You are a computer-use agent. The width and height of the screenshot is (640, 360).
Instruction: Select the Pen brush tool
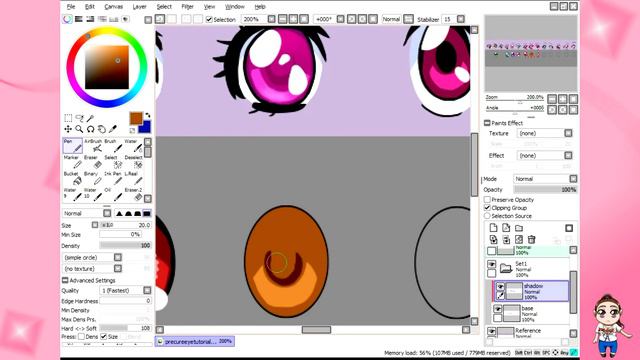73,146
